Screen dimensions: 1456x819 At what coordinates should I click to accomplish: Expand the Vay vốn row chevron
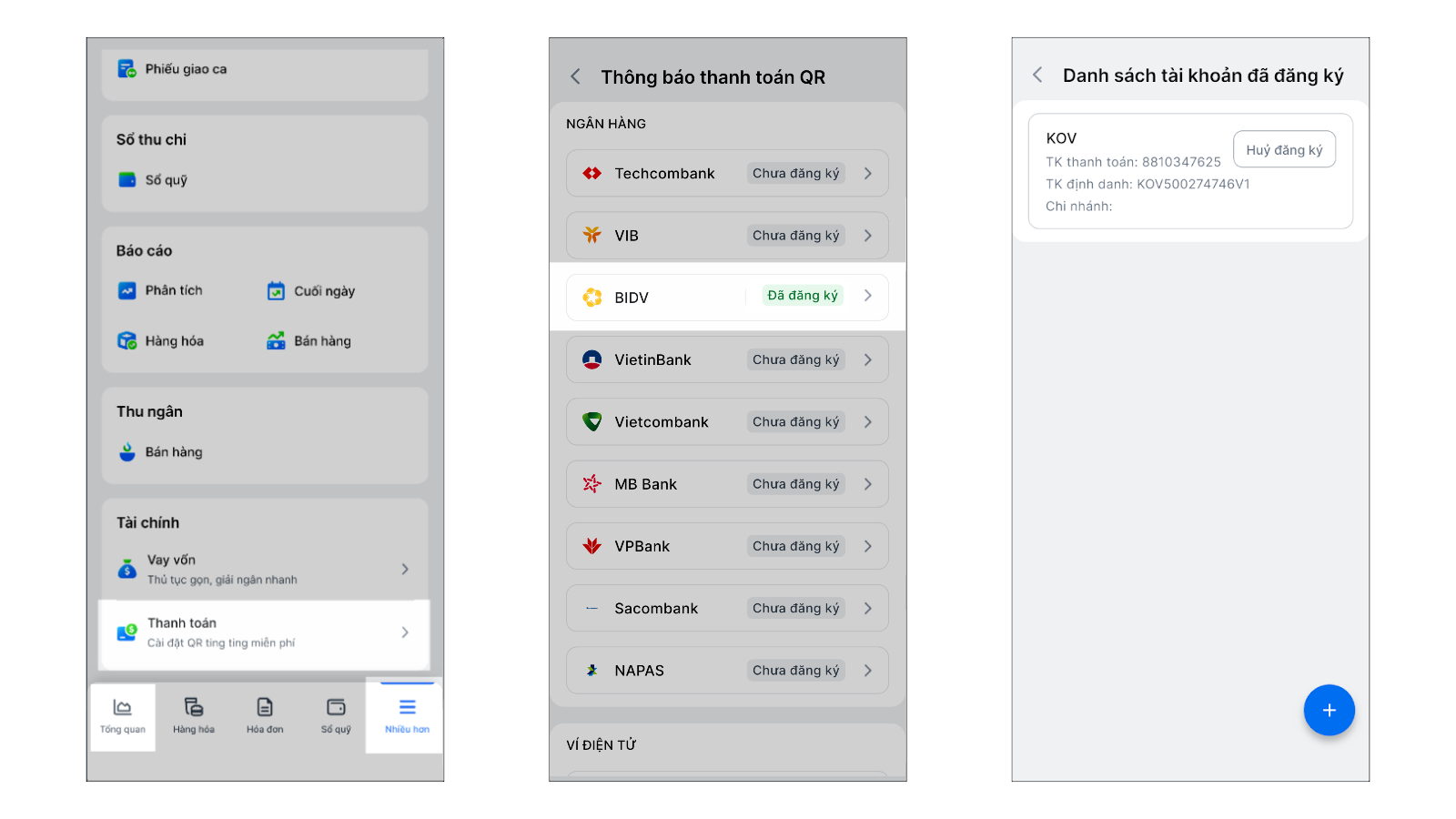[x=405, y=569]
